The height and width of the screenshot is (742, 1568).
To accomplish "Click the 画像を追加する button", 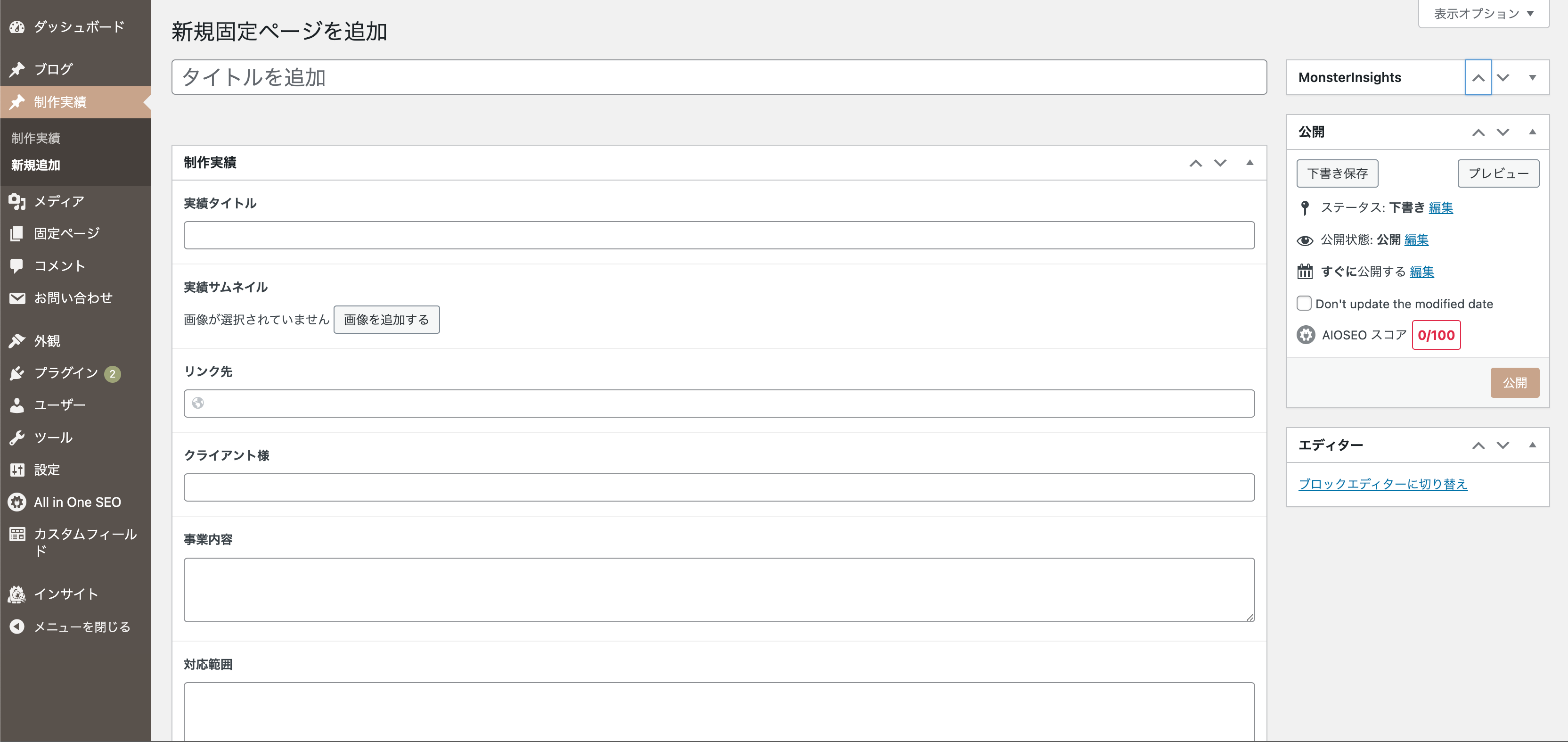I will point(386,320).
